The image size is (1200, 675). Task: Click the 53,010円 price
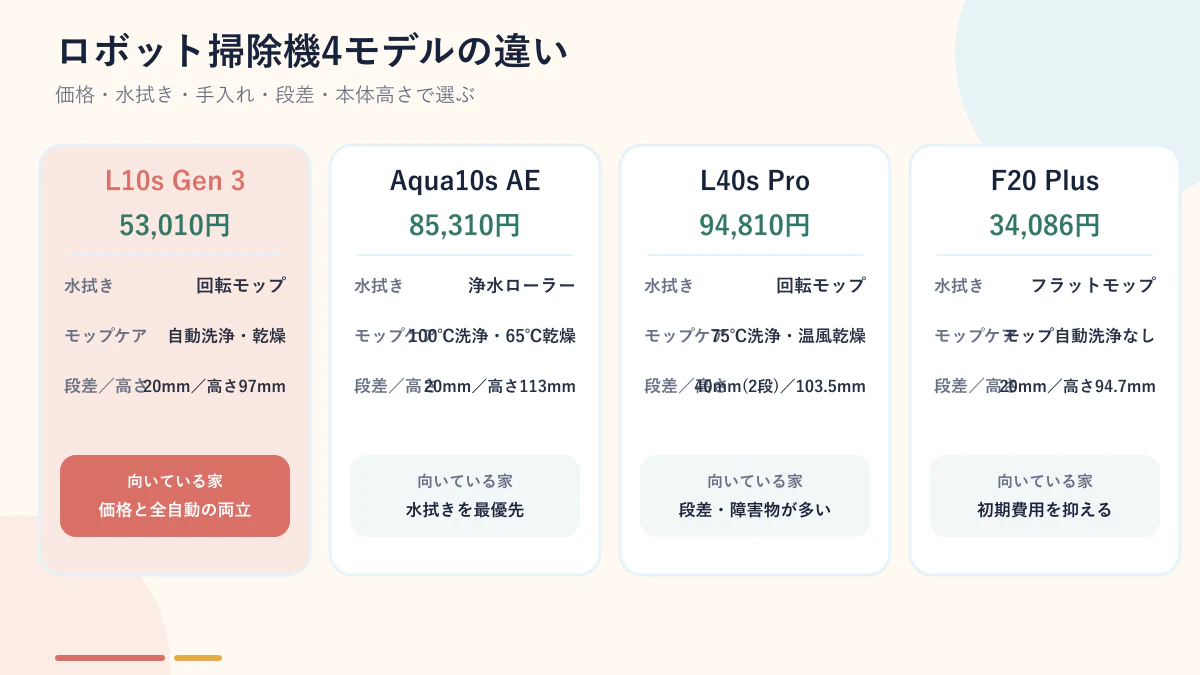pos(175,226)
